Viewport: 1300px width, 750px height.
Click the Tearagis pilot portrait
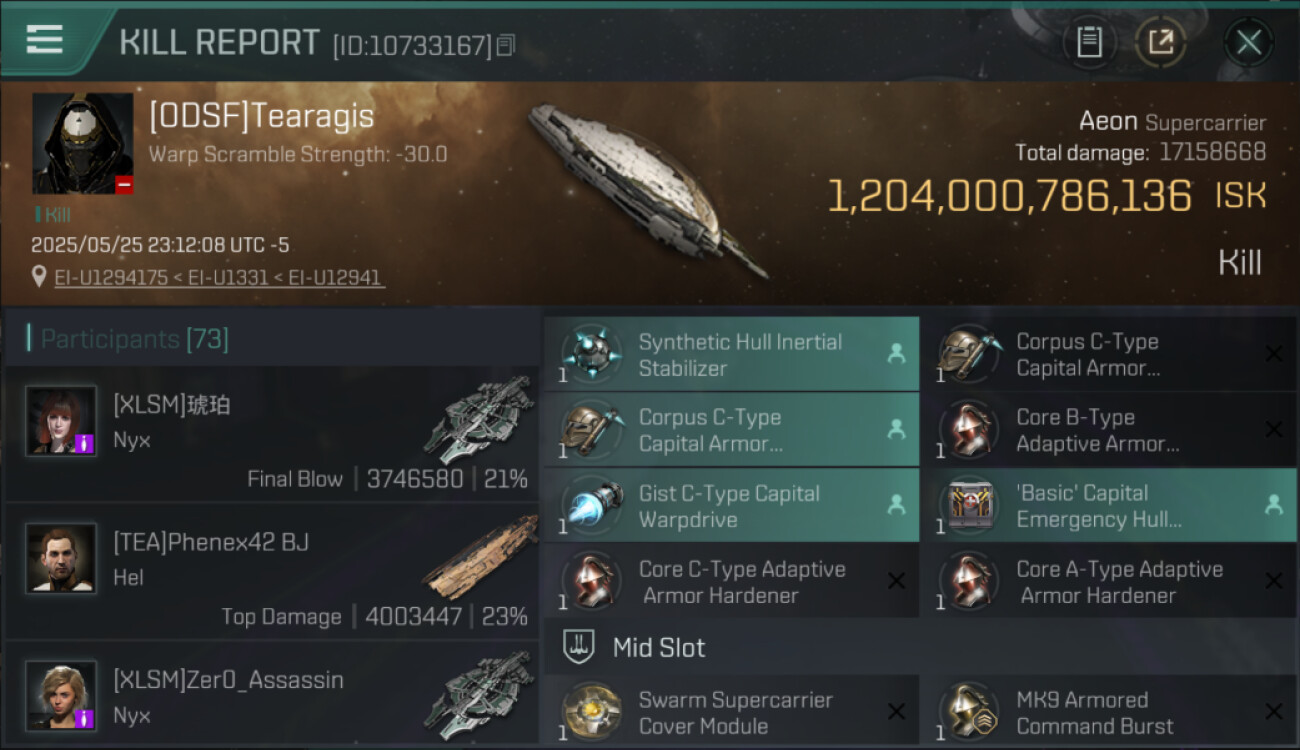click(82, 144)
